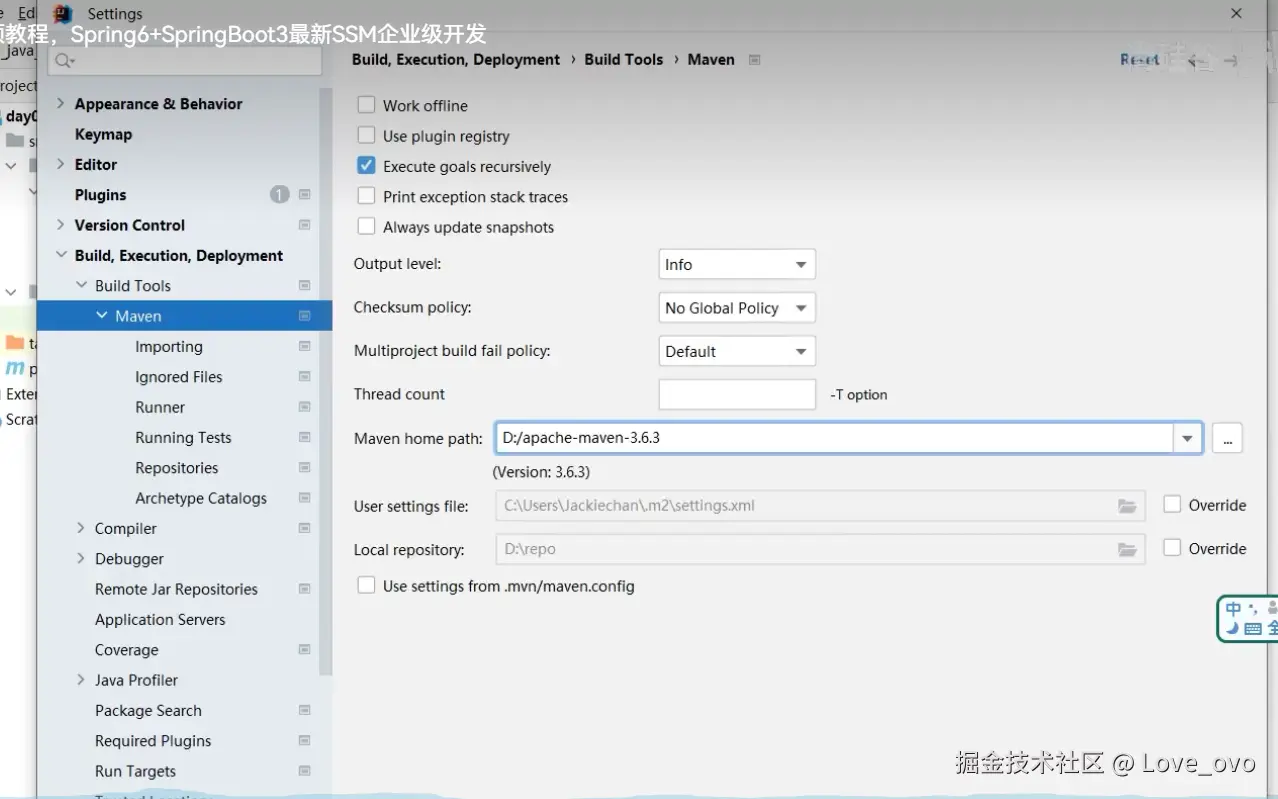The width and height of the screenshot is (1278, 799).
Task: Click Build Tools in the breadcrumb
Action: pos(624,60)
